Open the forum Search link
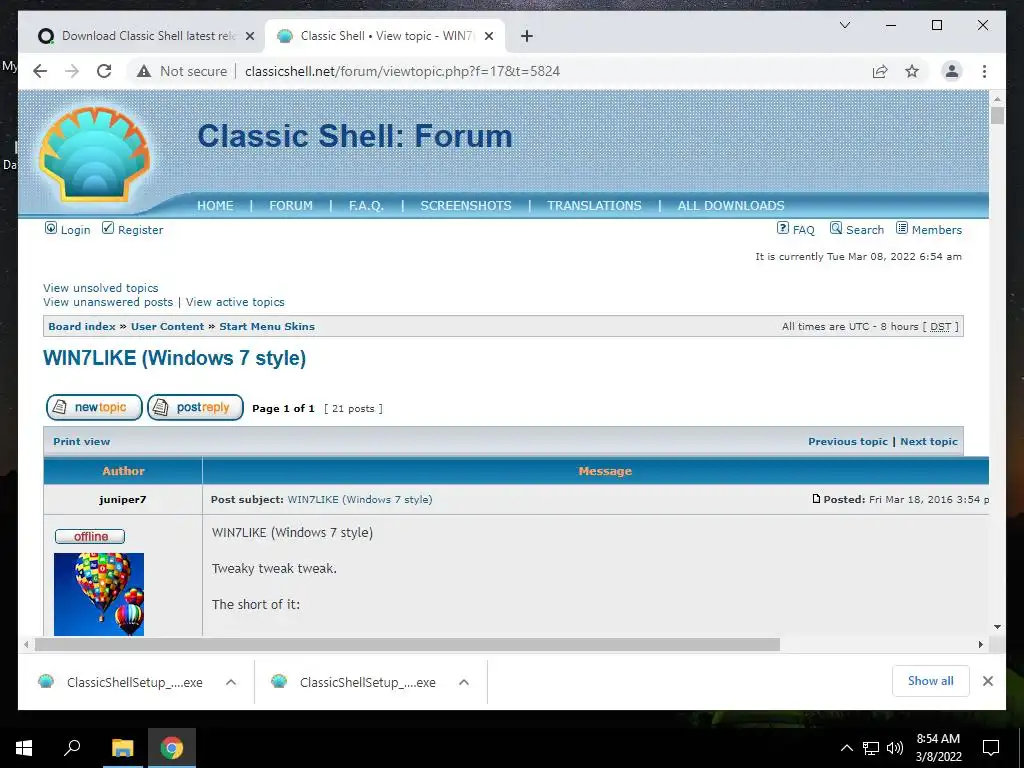The height and width of the screenshot is (768, 1024). click(x=857, y=229)
